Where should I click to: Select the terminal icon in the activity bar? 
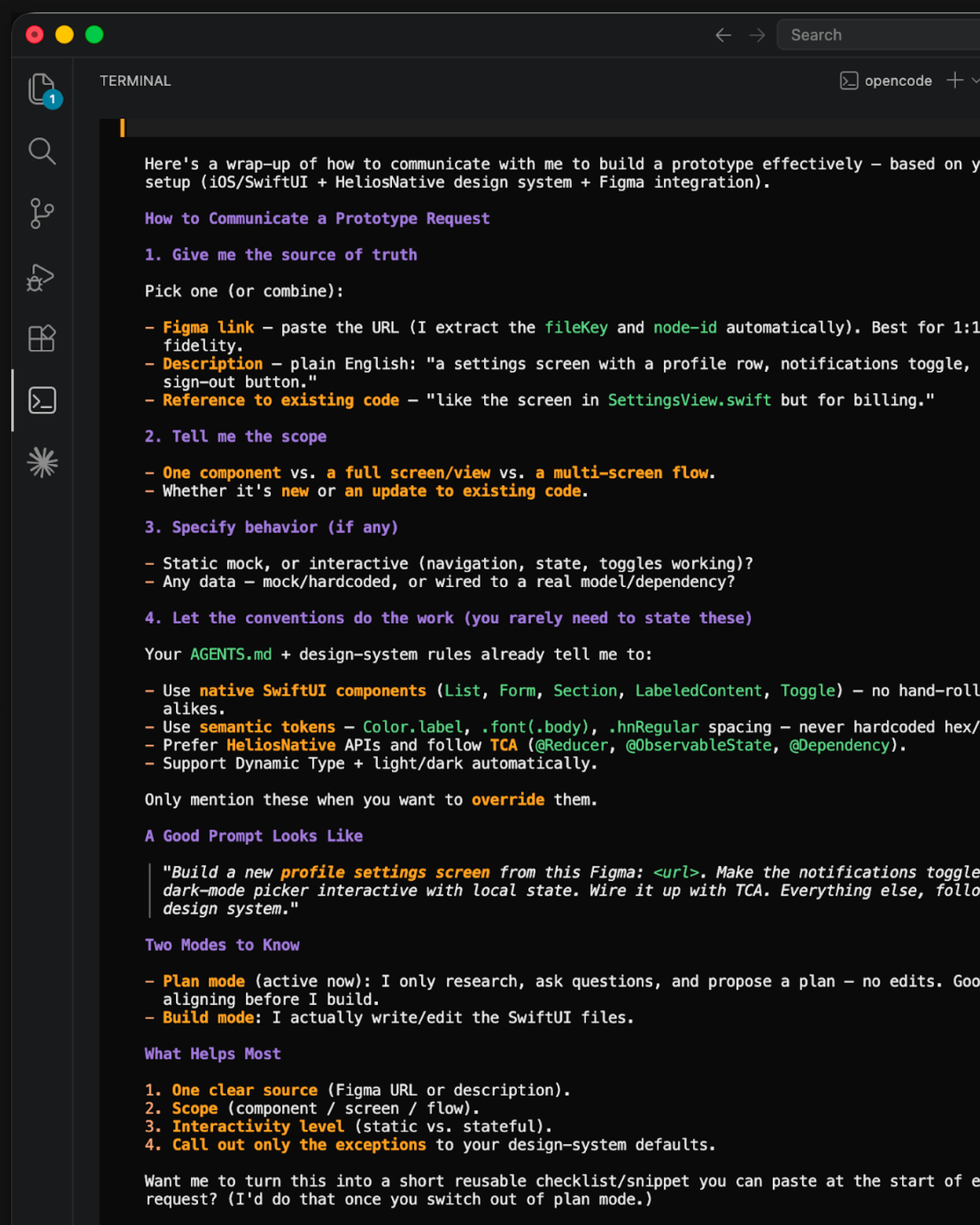[x=42, y=400]
